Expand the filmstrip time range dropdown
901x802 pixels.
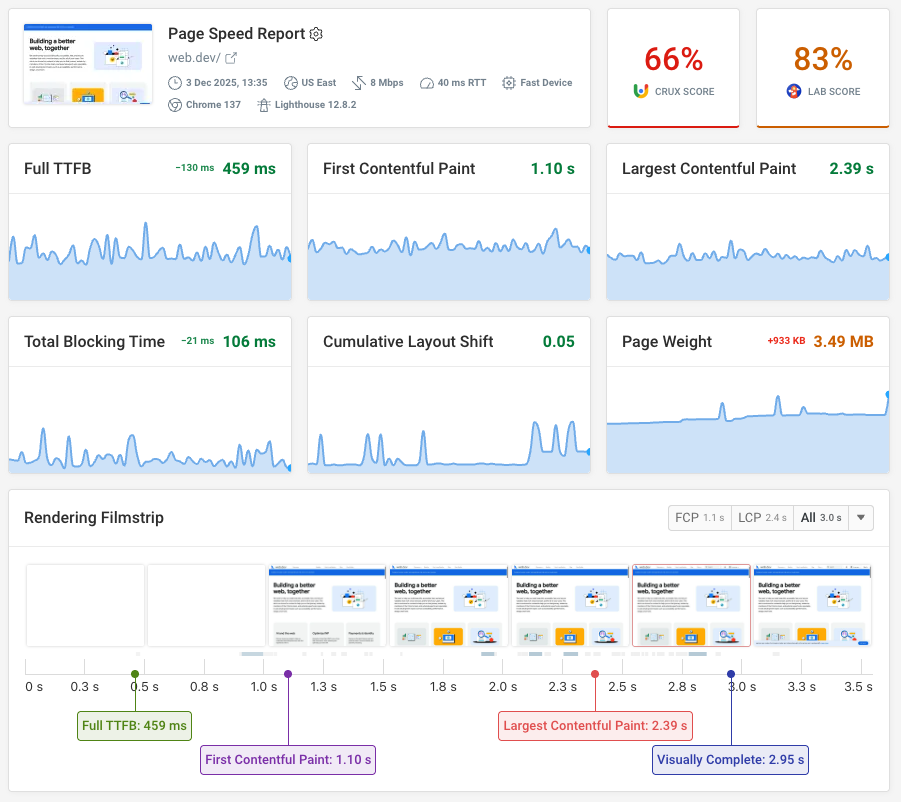pos(860,517)
